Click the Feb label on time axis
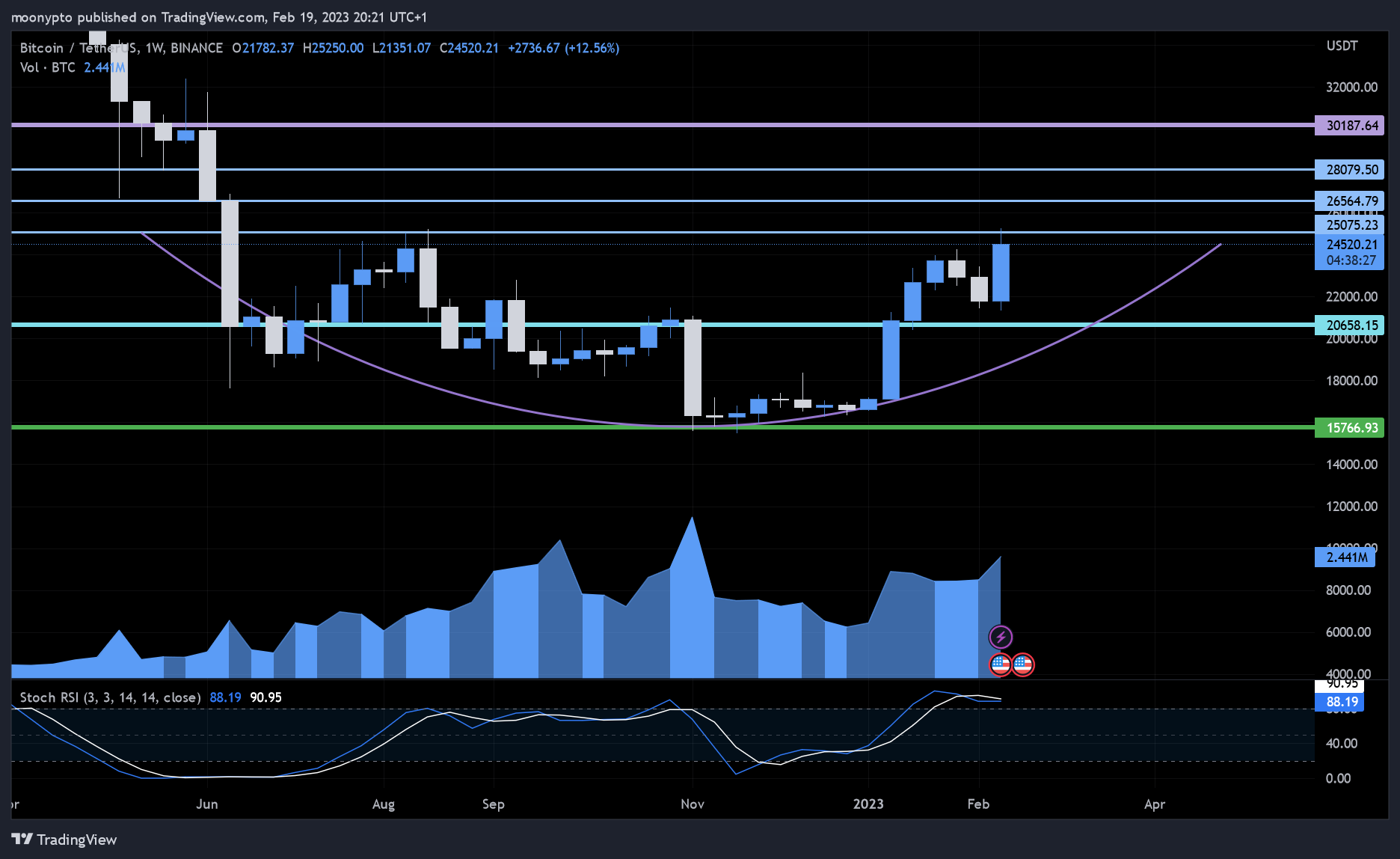Screen dimensions: 1400x859 [x=978, y=804]
